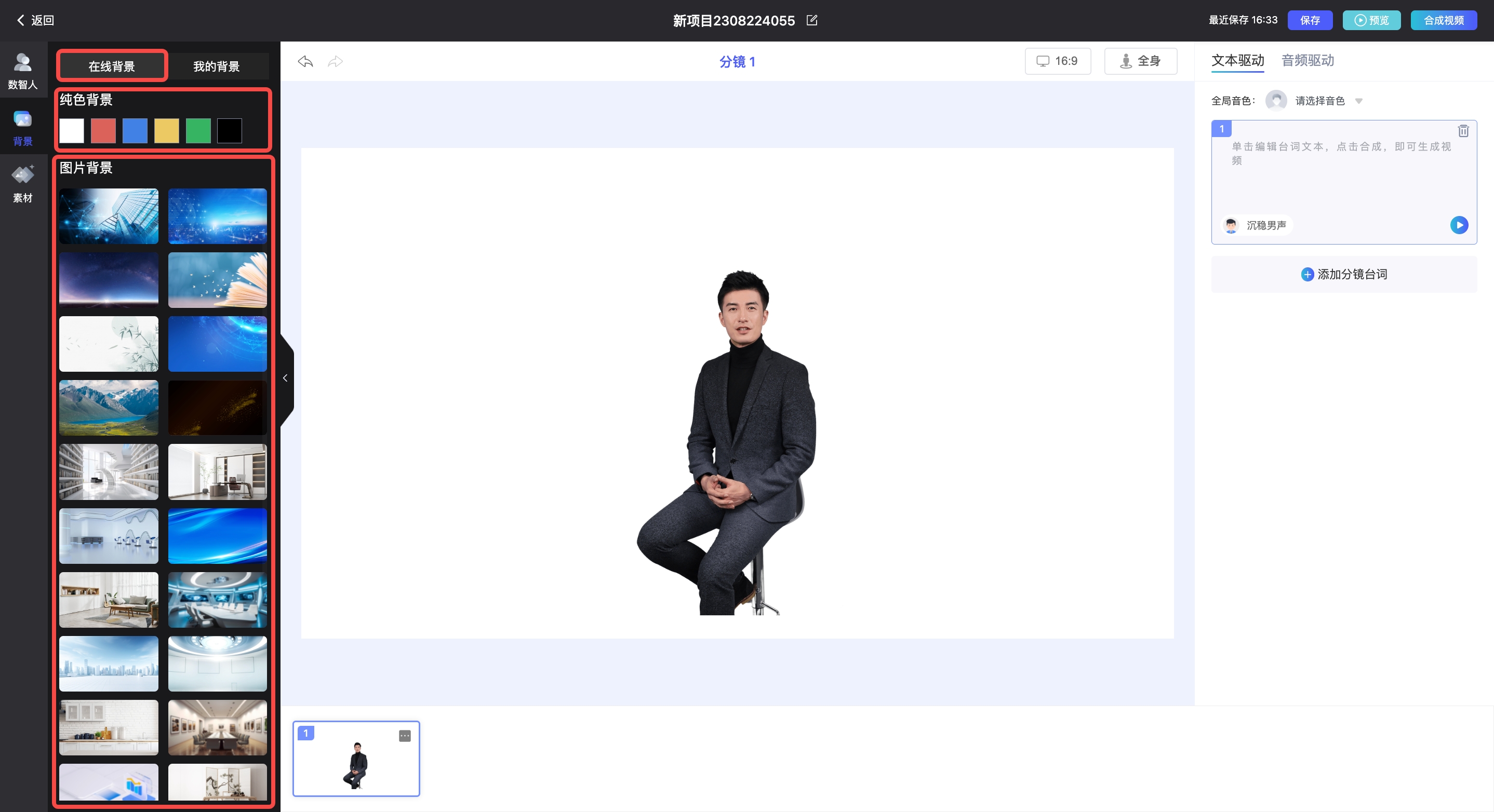Click the undo arrow icon
The image size is (1494, 812).
305,61
